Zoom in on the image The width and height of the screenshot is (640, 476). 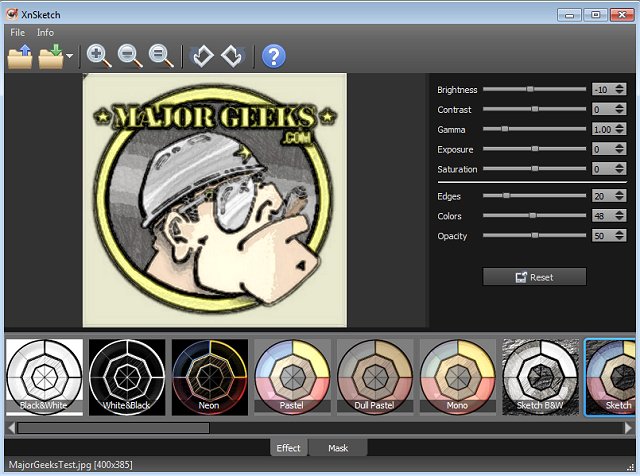(99, 56)
